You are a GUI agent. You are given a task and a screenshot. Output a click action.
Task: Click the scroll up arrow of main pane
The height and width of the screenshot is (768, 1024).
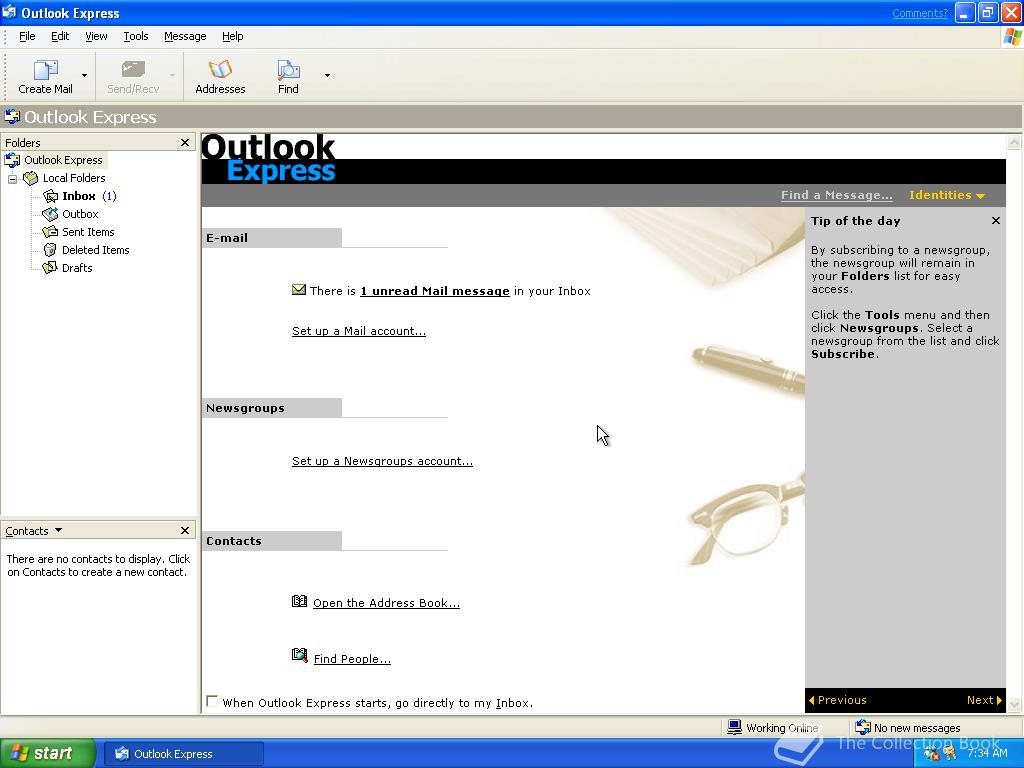tap(1014, 142)
